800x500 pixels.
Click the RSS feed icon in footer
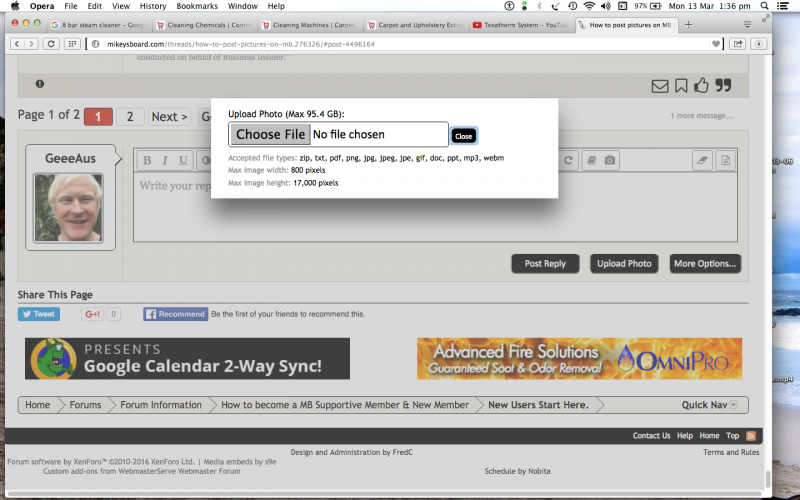pos(751,436)
